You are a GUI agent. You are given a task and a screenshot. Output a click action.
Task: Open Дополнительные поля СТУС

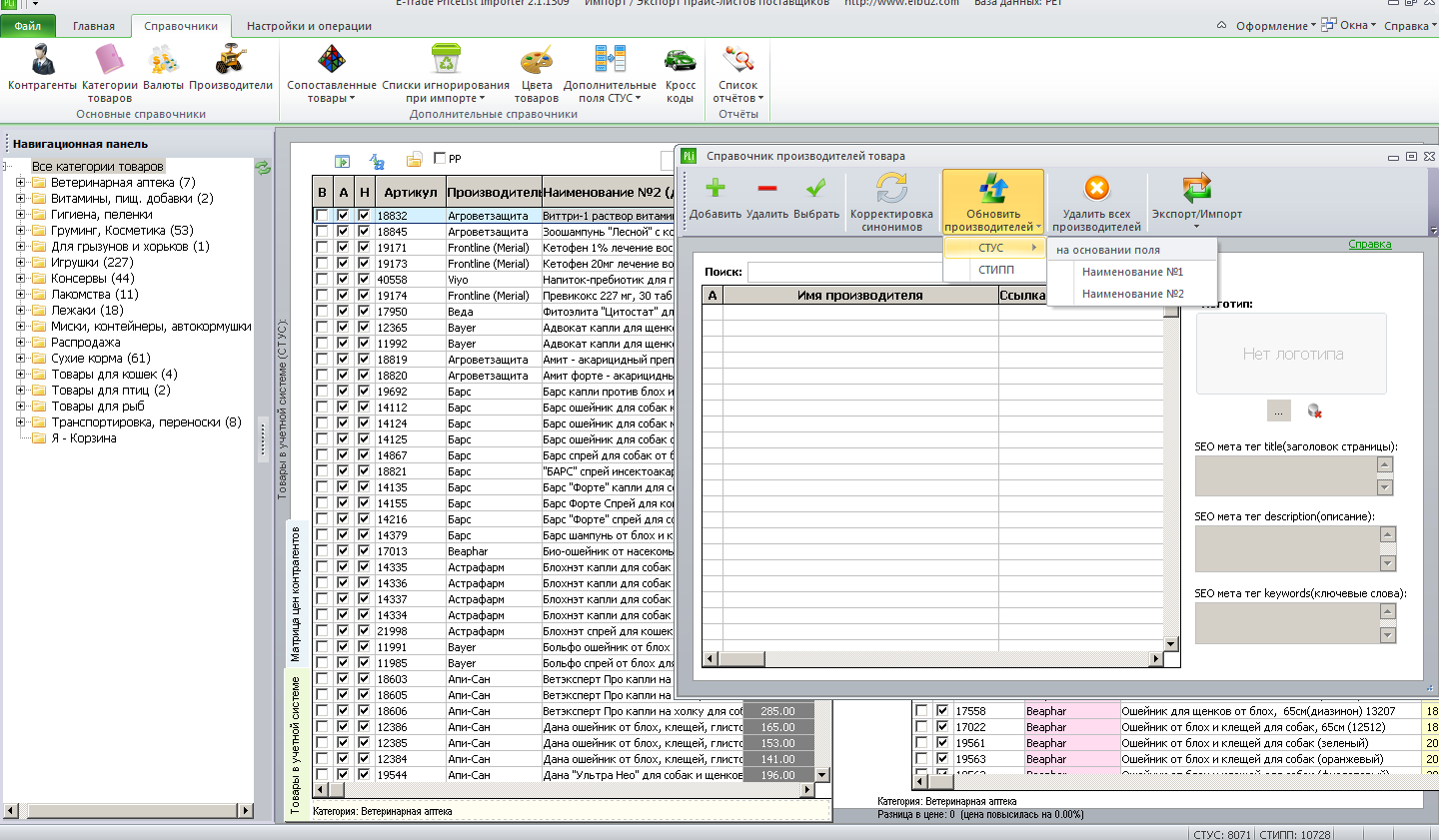pyautogui.click(x=610, y=72)
